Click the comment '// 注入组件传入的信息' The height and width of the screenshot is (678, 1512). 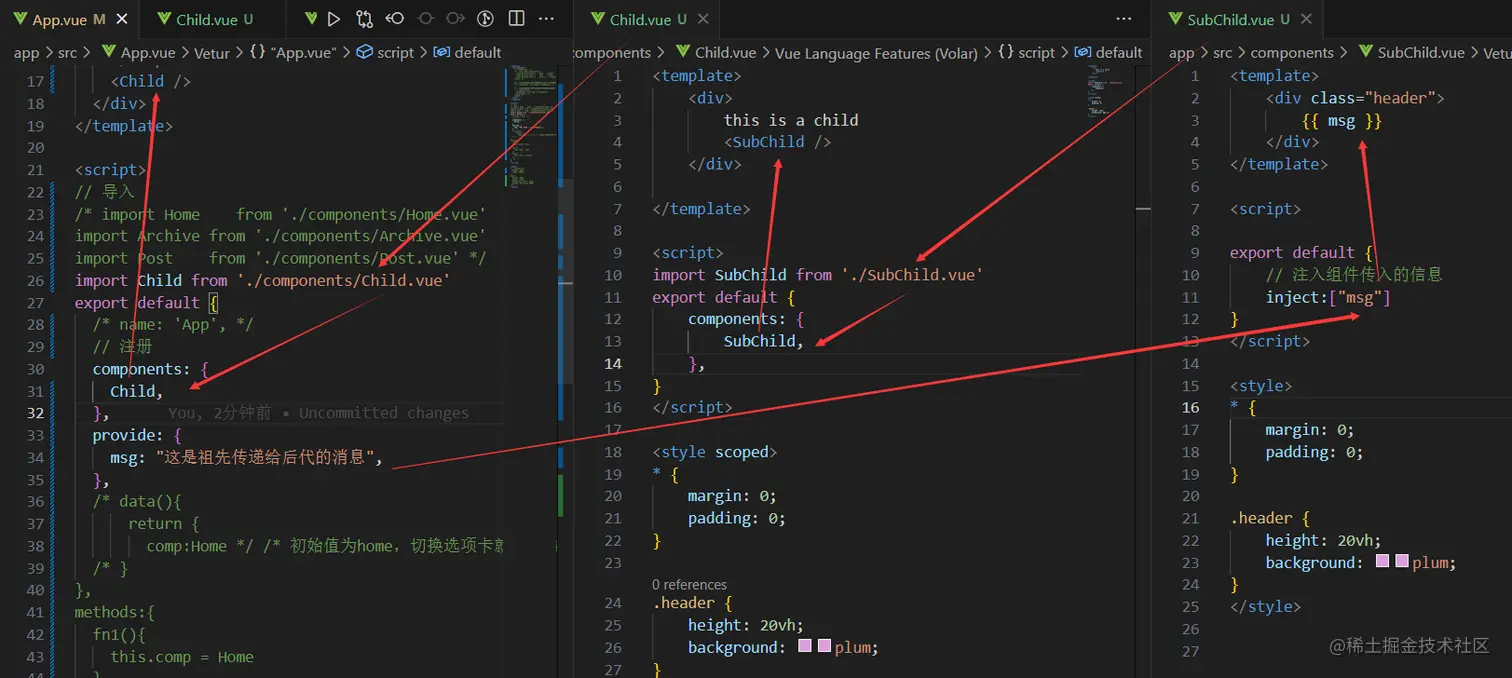pos(1354,275)
